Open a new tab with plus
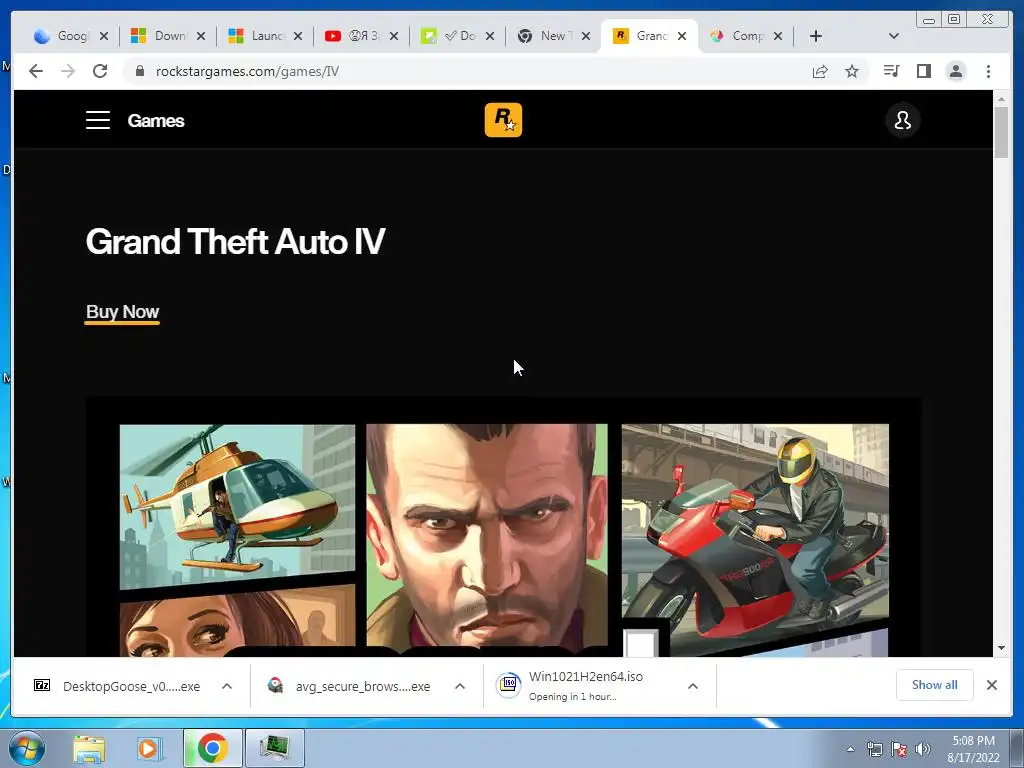 [816, 36]
